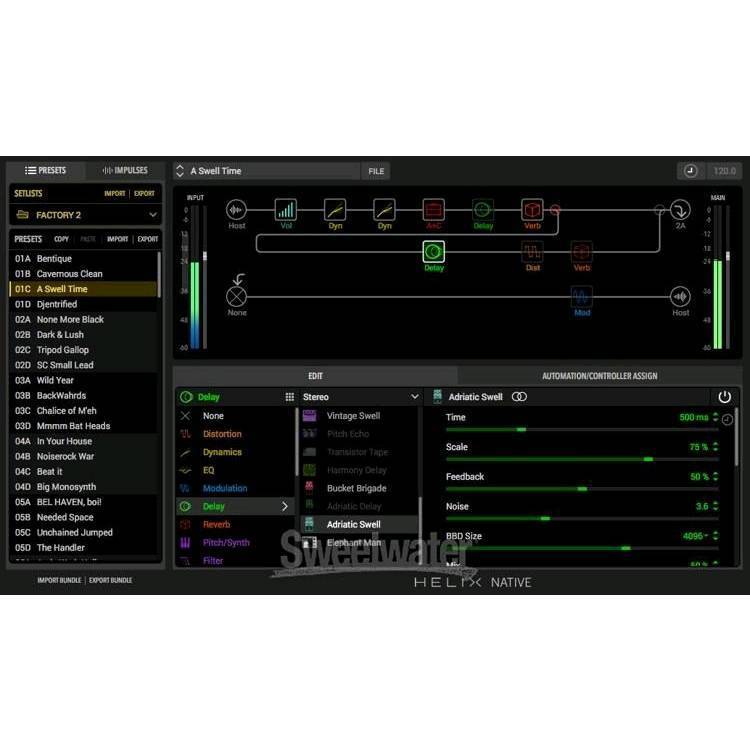Click setlists Export button
The width and height of the screenshot is (750, 750).
point(144,193)
